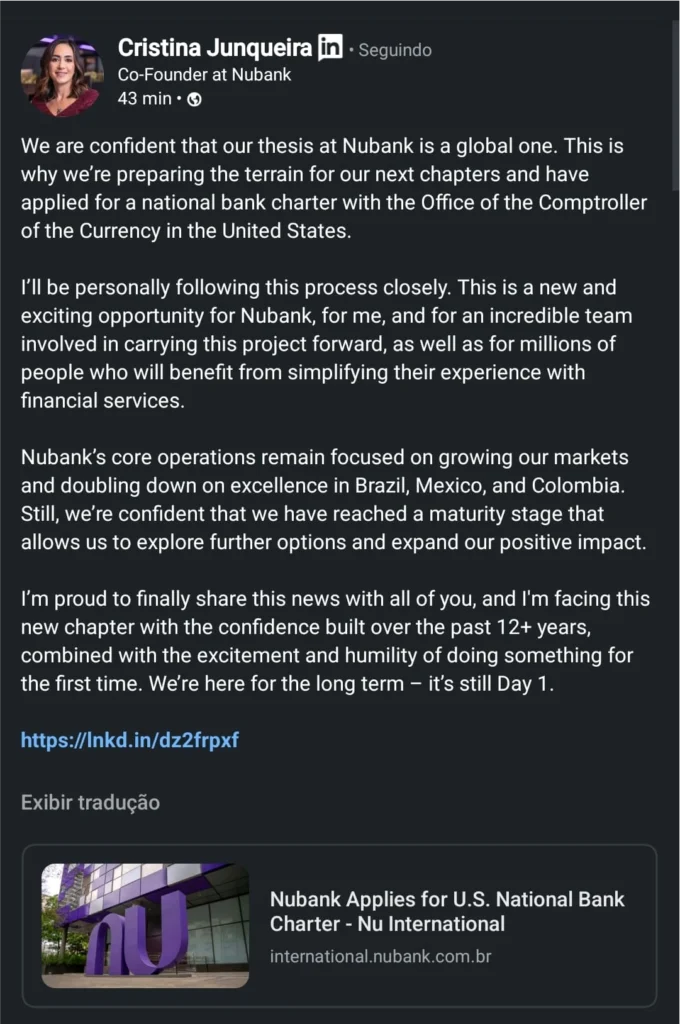
Task: Click the vertical scrollbar on the right edge
Action: [x=675, y=100]
